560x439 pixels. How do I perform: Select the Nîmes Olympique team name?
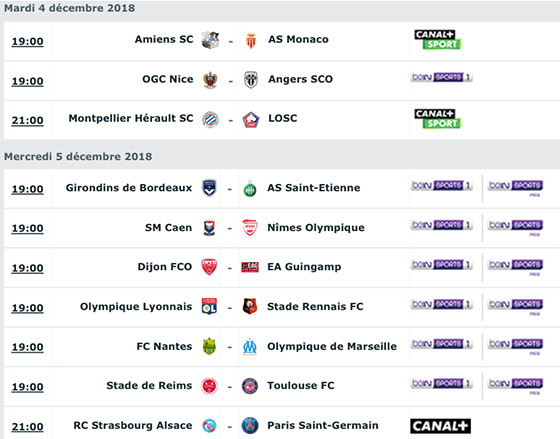coord(316,228)
